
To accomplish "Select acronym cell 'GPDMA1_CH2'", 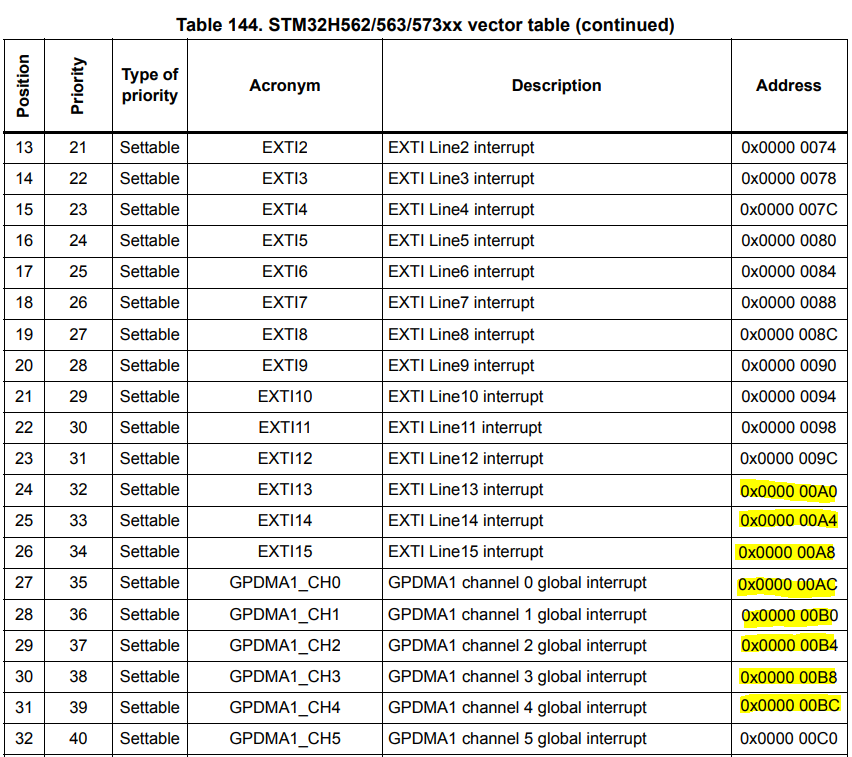I will click(x=285, y=645).
